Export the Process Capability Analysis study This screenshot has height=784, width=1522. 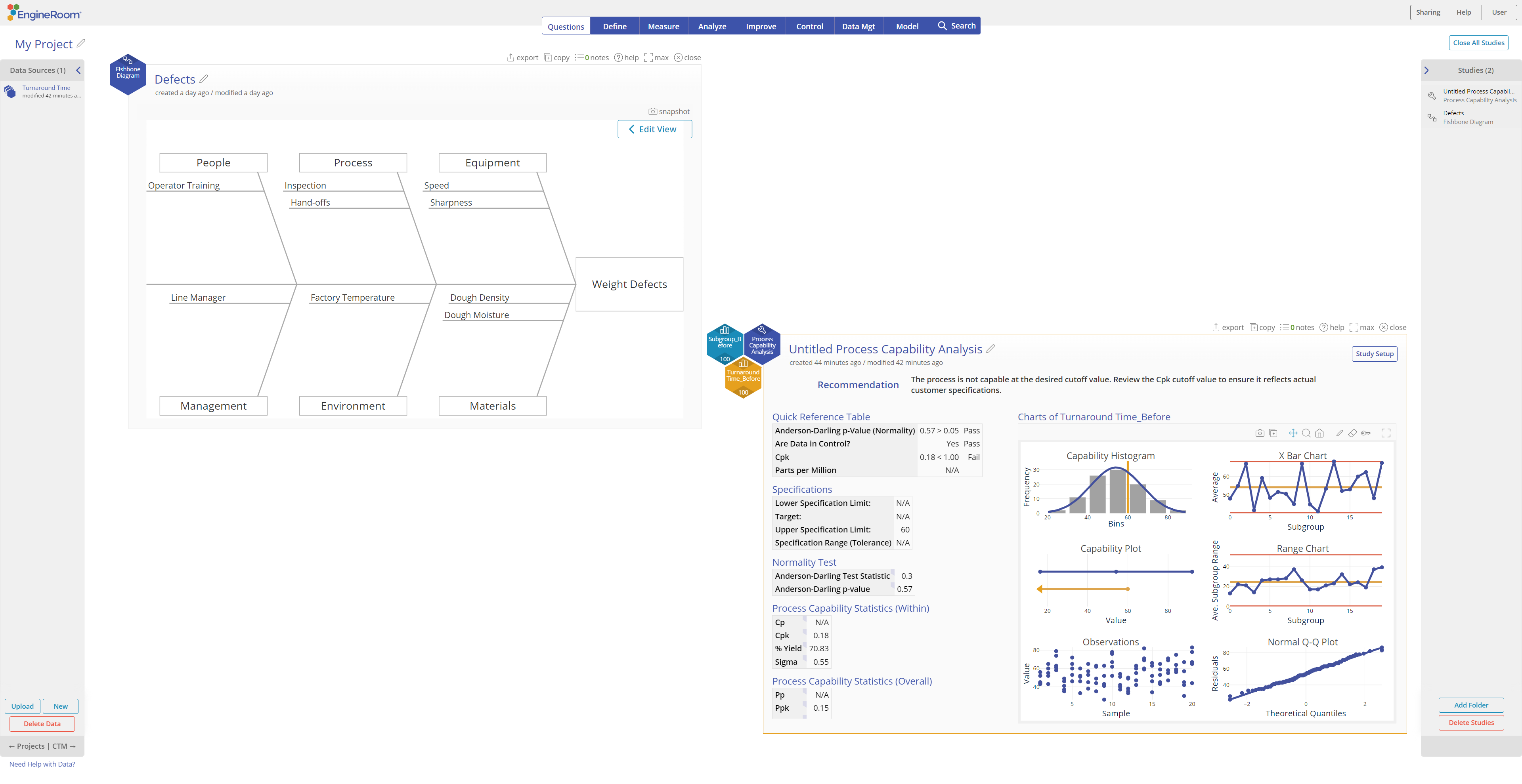(1228, 327)
